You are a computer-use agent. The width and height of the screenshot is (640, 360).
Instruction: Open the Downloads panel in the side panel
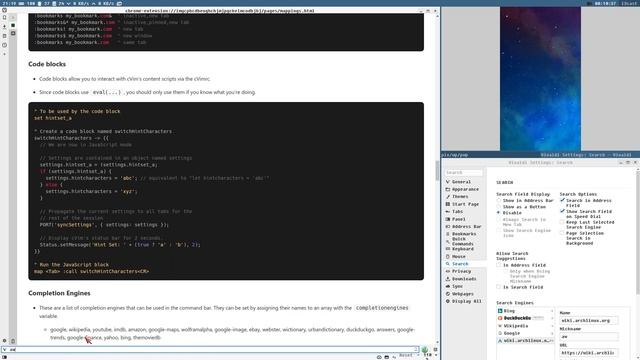(x=4, y=27)
